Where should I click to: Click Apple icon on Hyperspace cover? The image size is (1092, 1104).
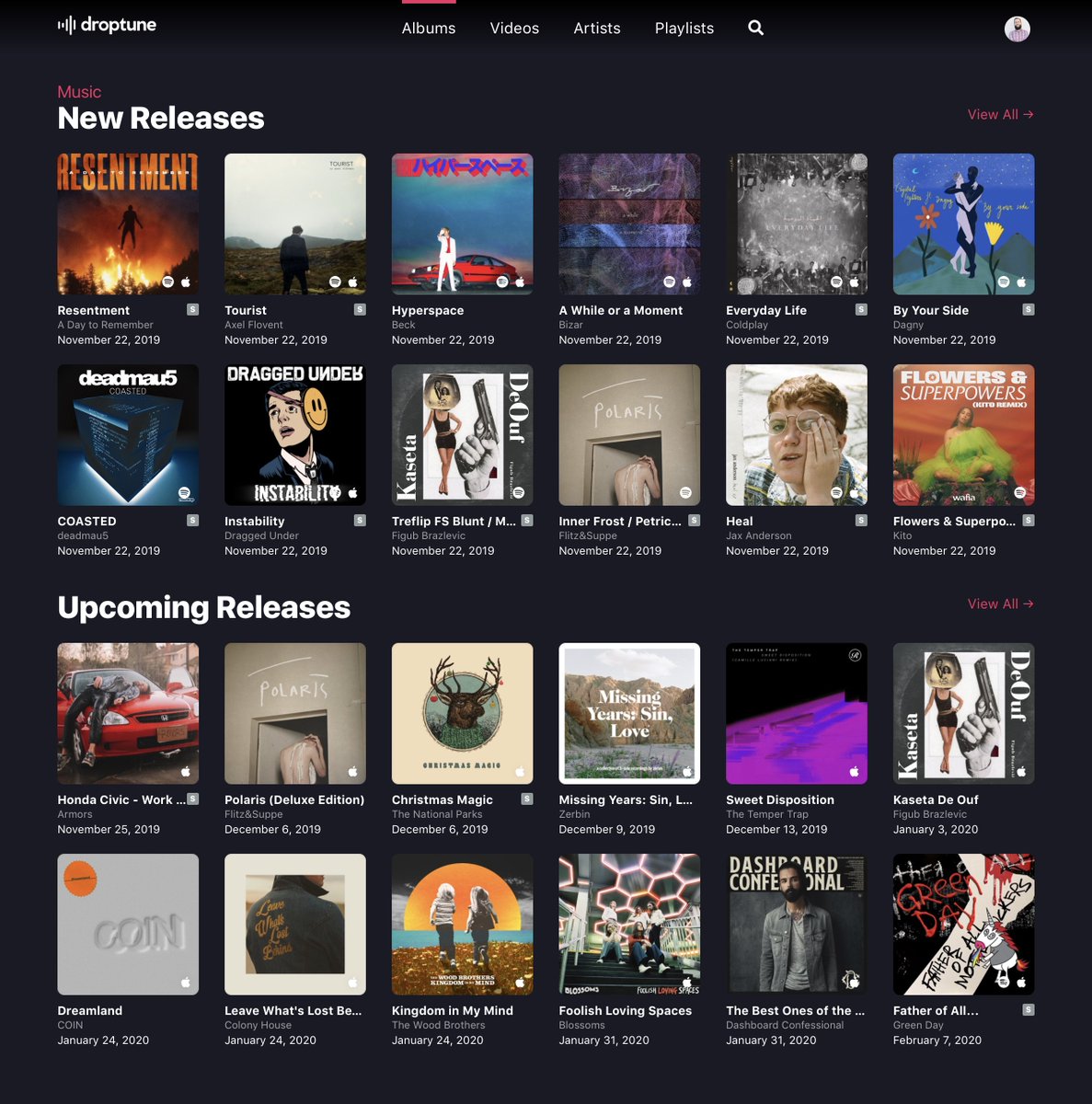click(520, 282)
